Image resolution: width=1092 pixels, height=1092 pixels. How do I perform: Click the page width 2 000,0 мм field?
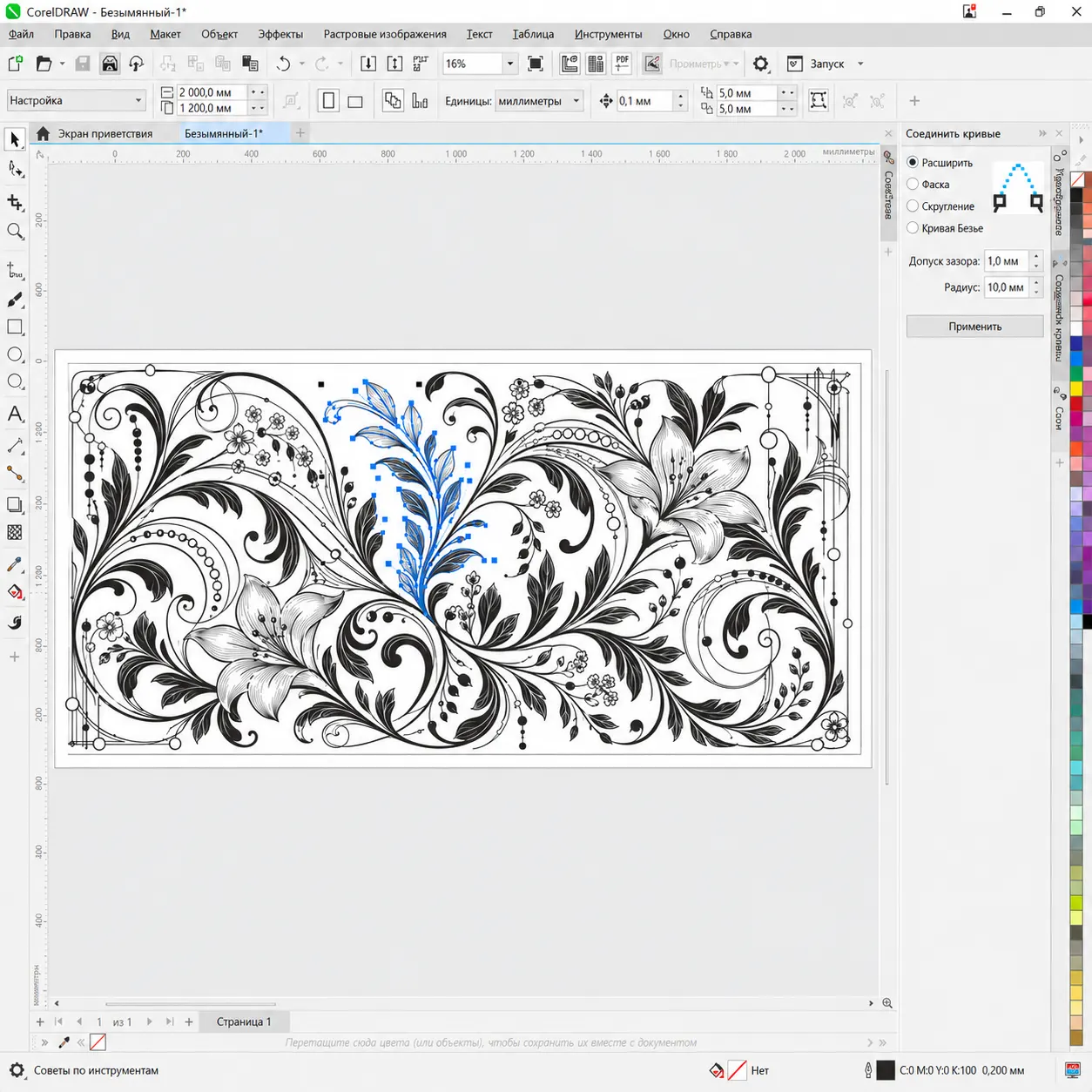[x=212, y=92]
